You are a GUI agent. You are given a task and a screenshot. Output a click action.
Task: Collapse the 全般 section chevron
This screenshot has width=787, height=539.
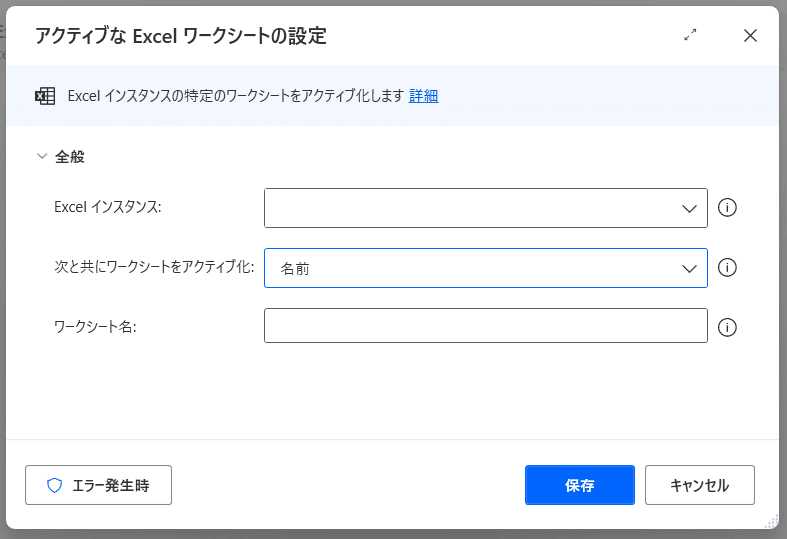[x=42, y=156]
